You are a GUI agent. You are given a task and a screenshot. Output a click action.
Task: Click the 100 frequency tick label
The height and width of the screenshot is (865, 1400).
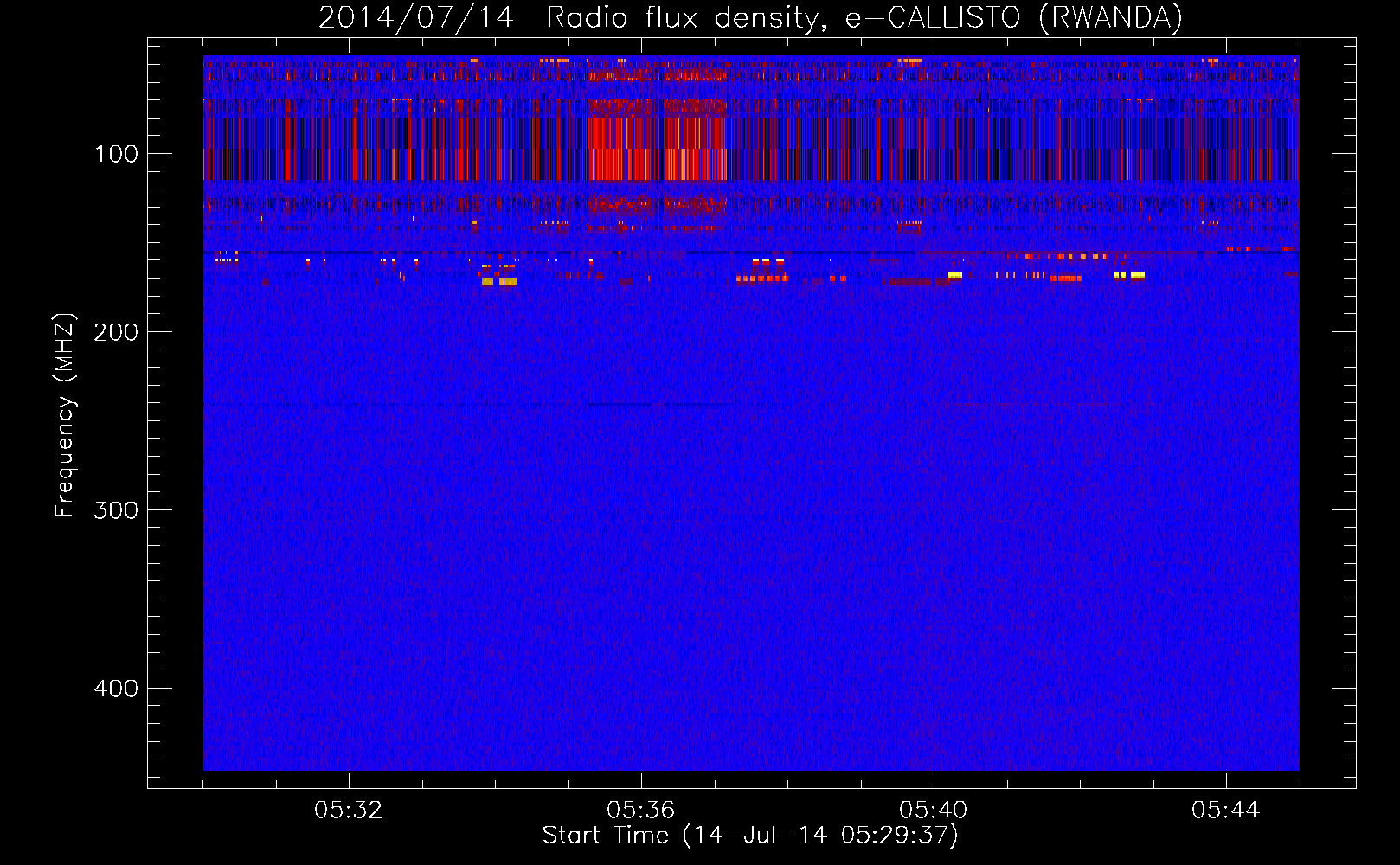(x=116, y=155)
